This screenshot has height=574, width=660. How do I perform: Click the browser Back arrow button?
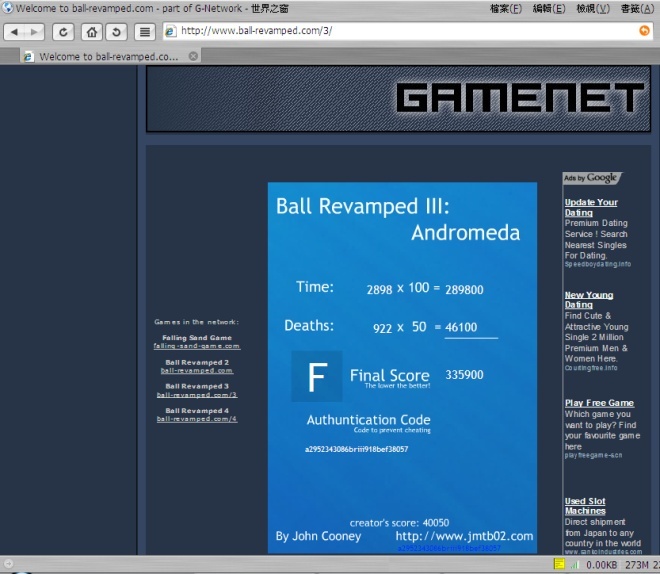14,32
